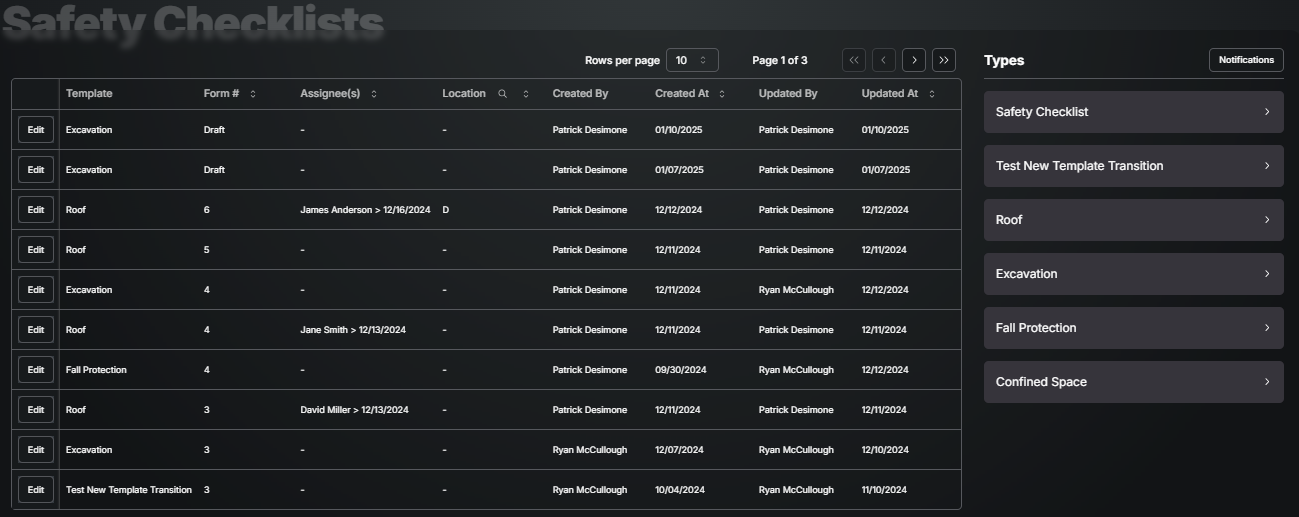Open the Rows per page dropdown
1299x517 pixels.
pyautogui.click(x=692, y=60)
